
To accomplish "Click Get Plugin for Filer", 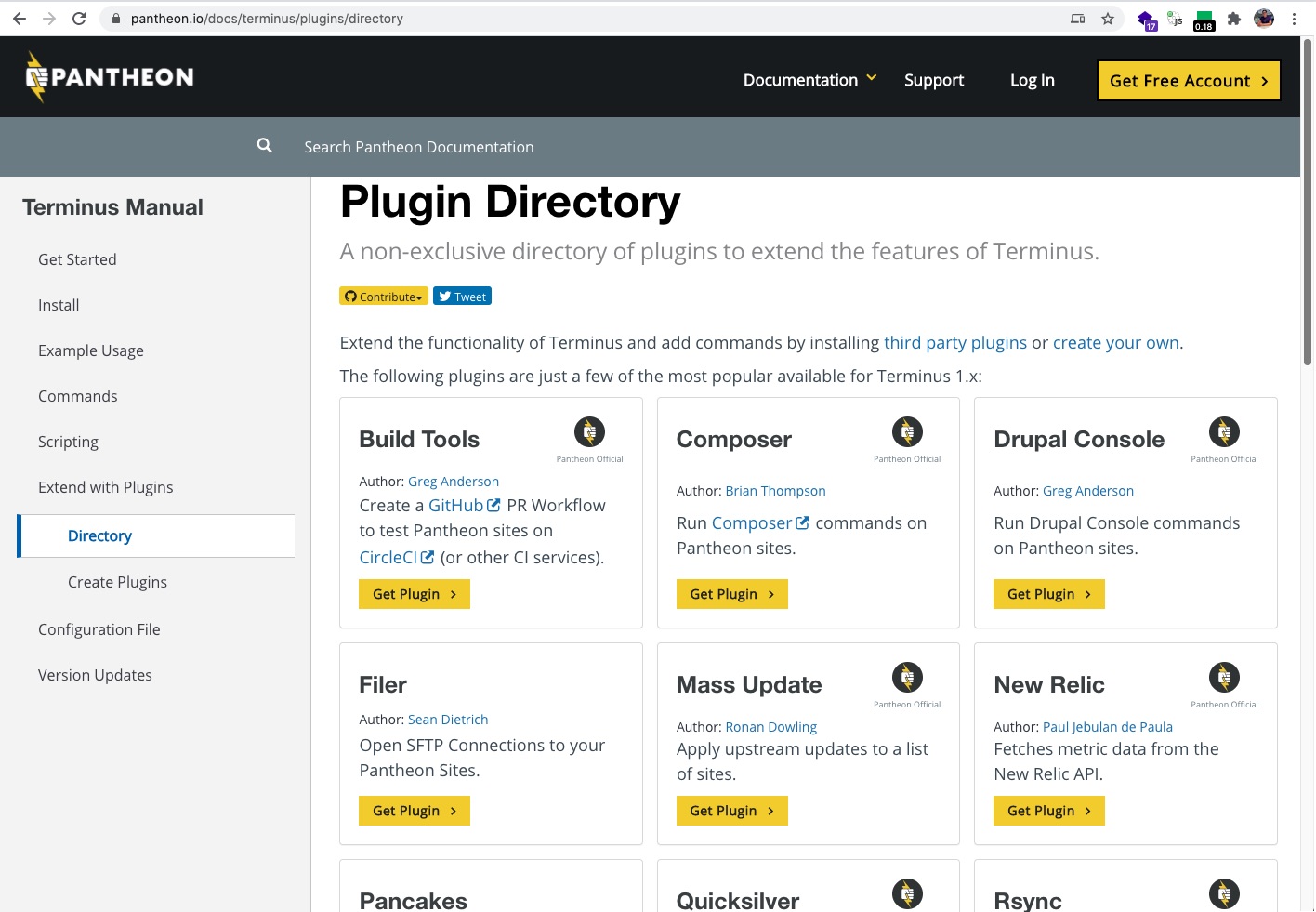I will 415,811.
